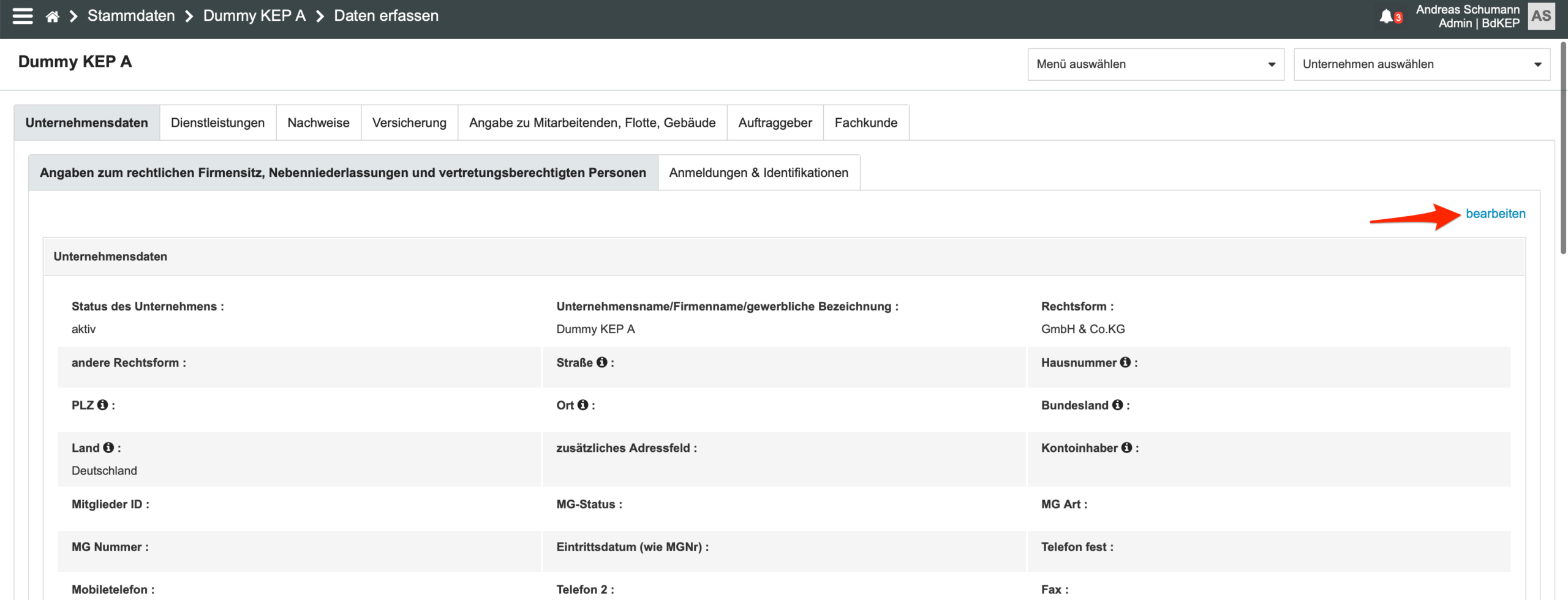Click the Land value Deutschland
Screen dimensions: 1568x600
pyautogui.click(x=104, y=471)
